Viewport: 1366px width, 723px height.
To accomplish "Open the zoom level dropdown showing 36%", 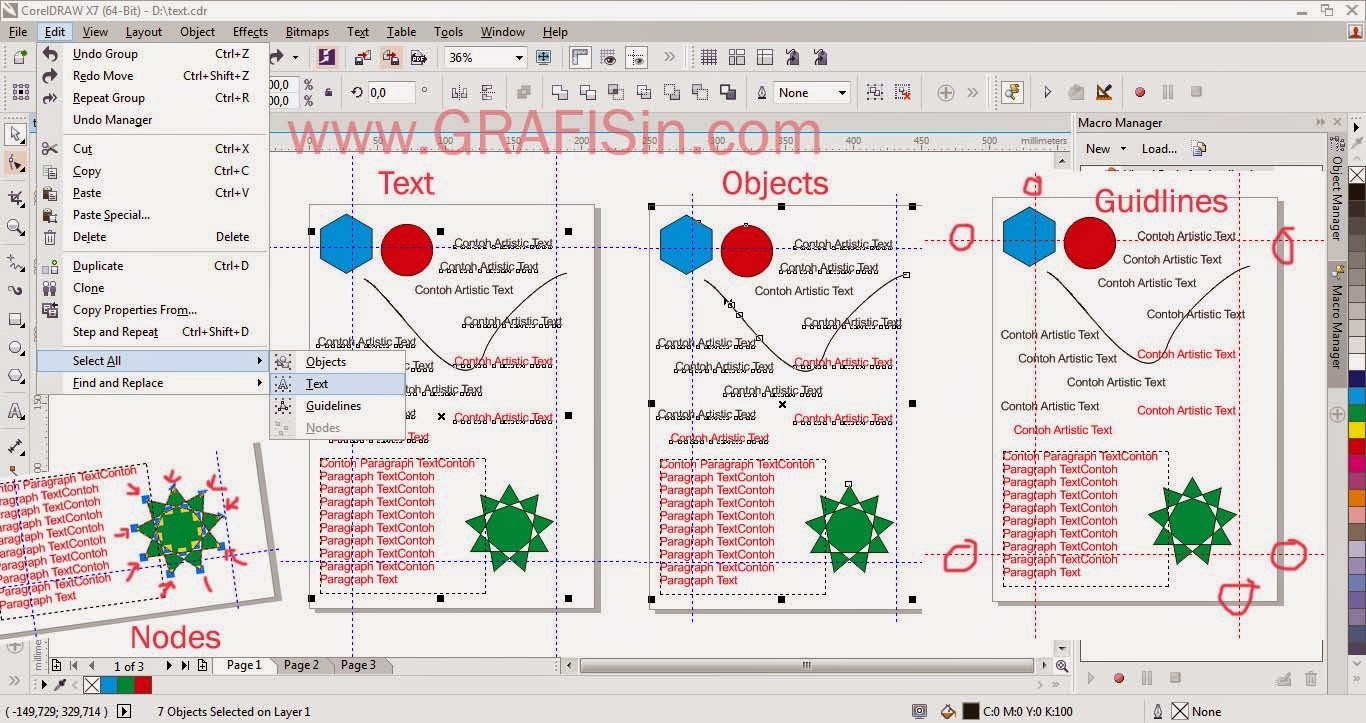I will point(519,58).
